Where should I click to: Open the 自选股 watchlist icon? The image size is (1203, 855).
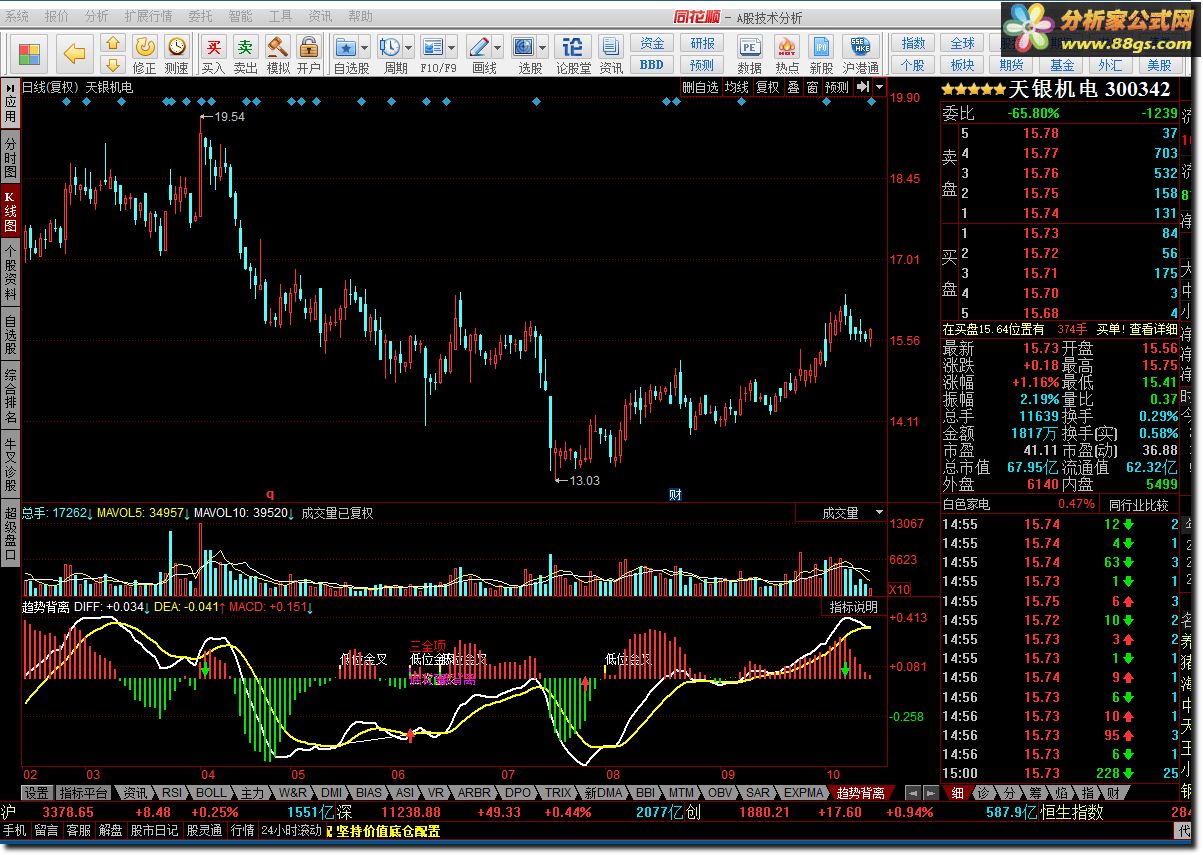(x=346, y=47)
